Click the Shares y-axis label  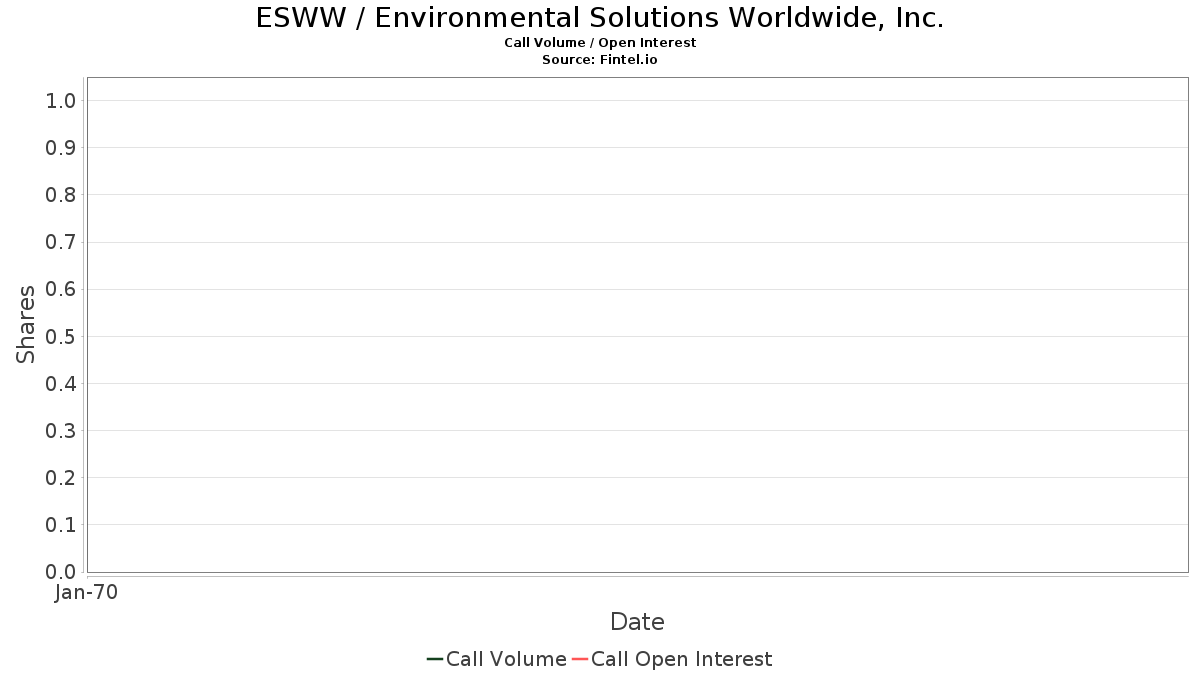pos(27,324)
